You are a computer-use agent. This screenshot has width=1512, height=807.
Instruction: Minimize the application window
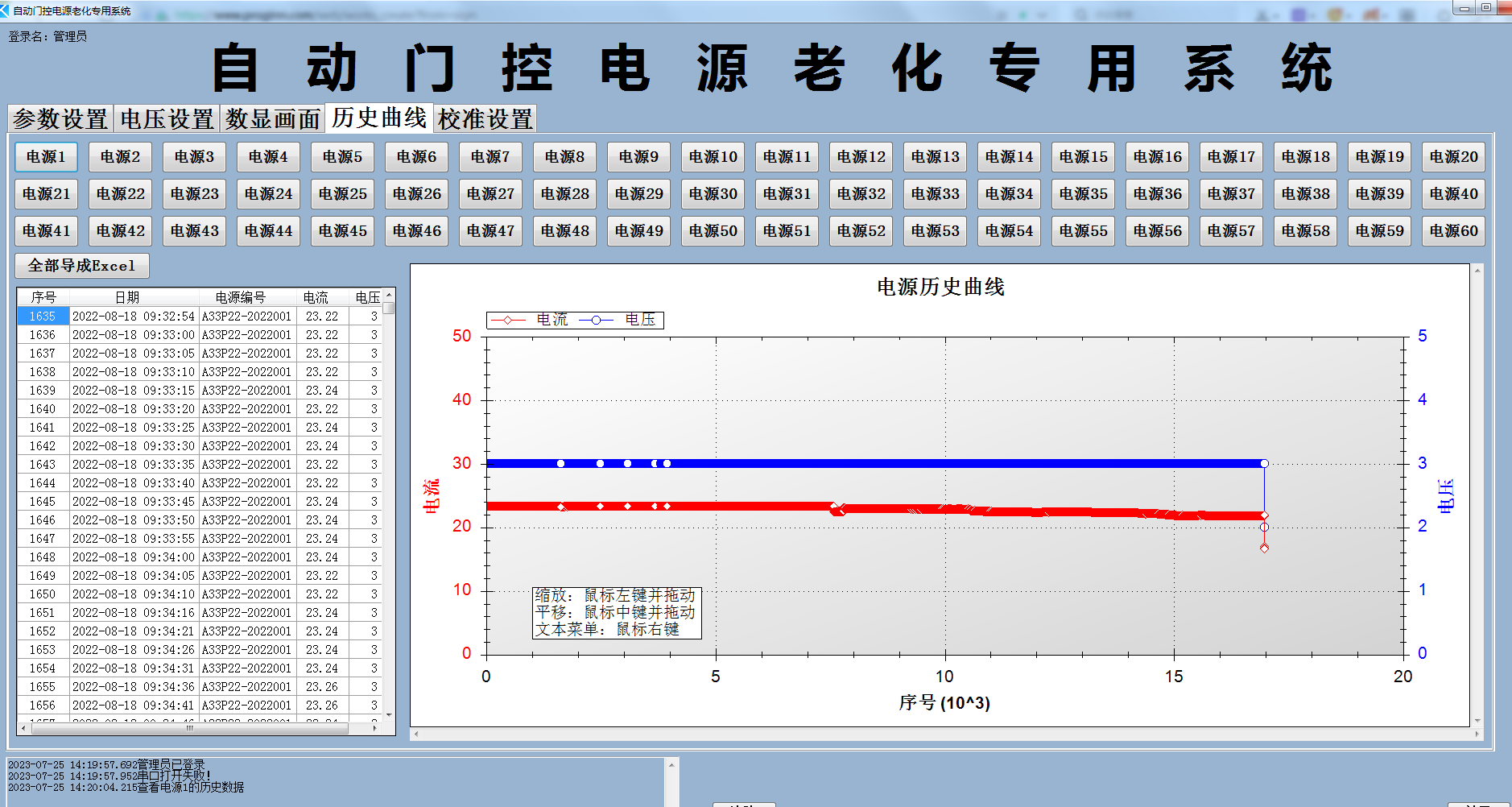pos(1464,8)
